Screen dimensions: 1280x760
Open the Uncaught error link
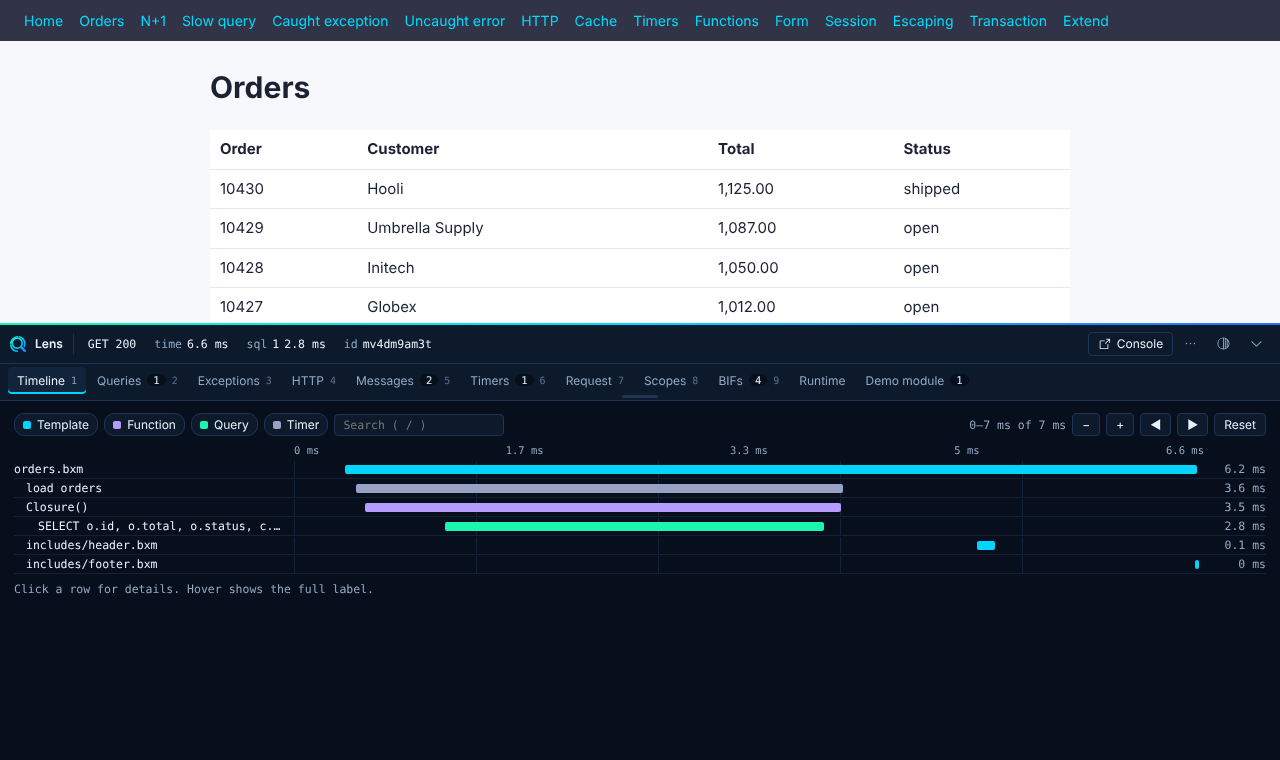[455, 21]
